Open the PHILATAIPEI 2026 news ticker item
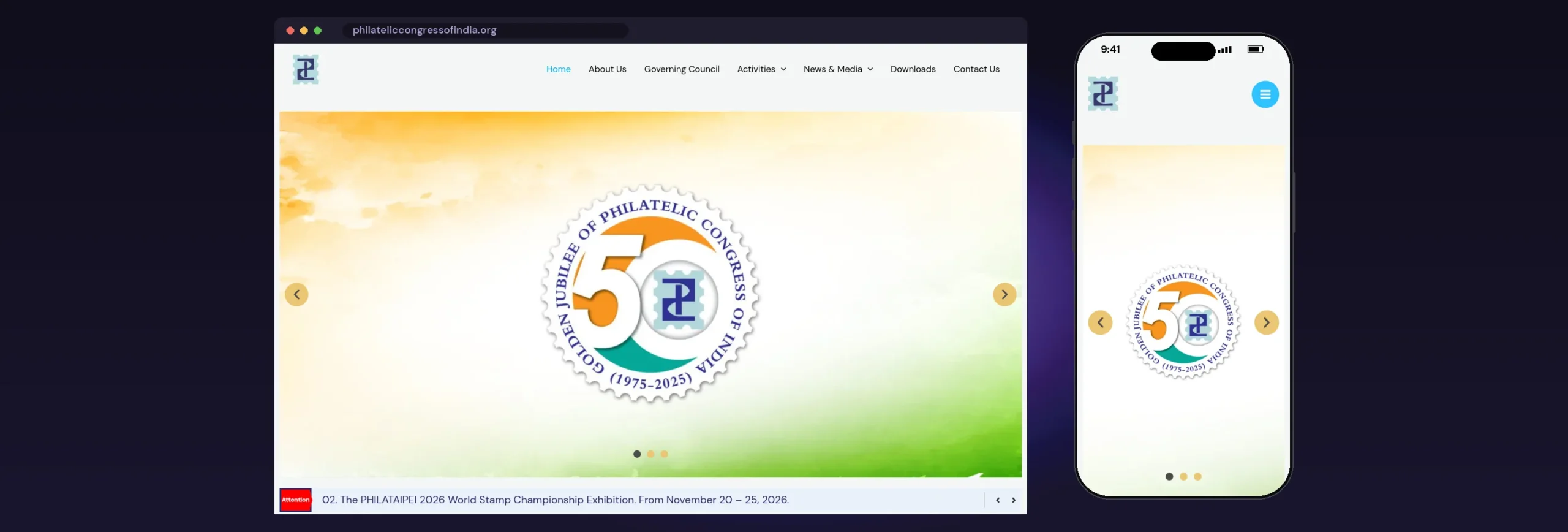This screenshot has width=1568, height=532. click(x=555, y=500)
